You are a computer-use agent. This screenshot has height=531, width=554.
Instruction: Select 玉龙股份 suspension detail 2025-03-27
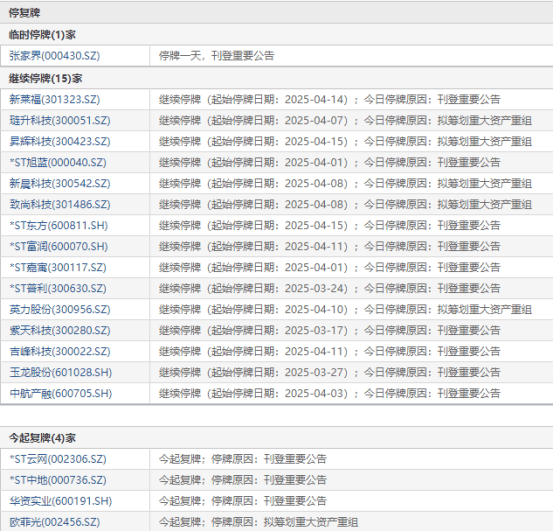[x=329, y=372]
